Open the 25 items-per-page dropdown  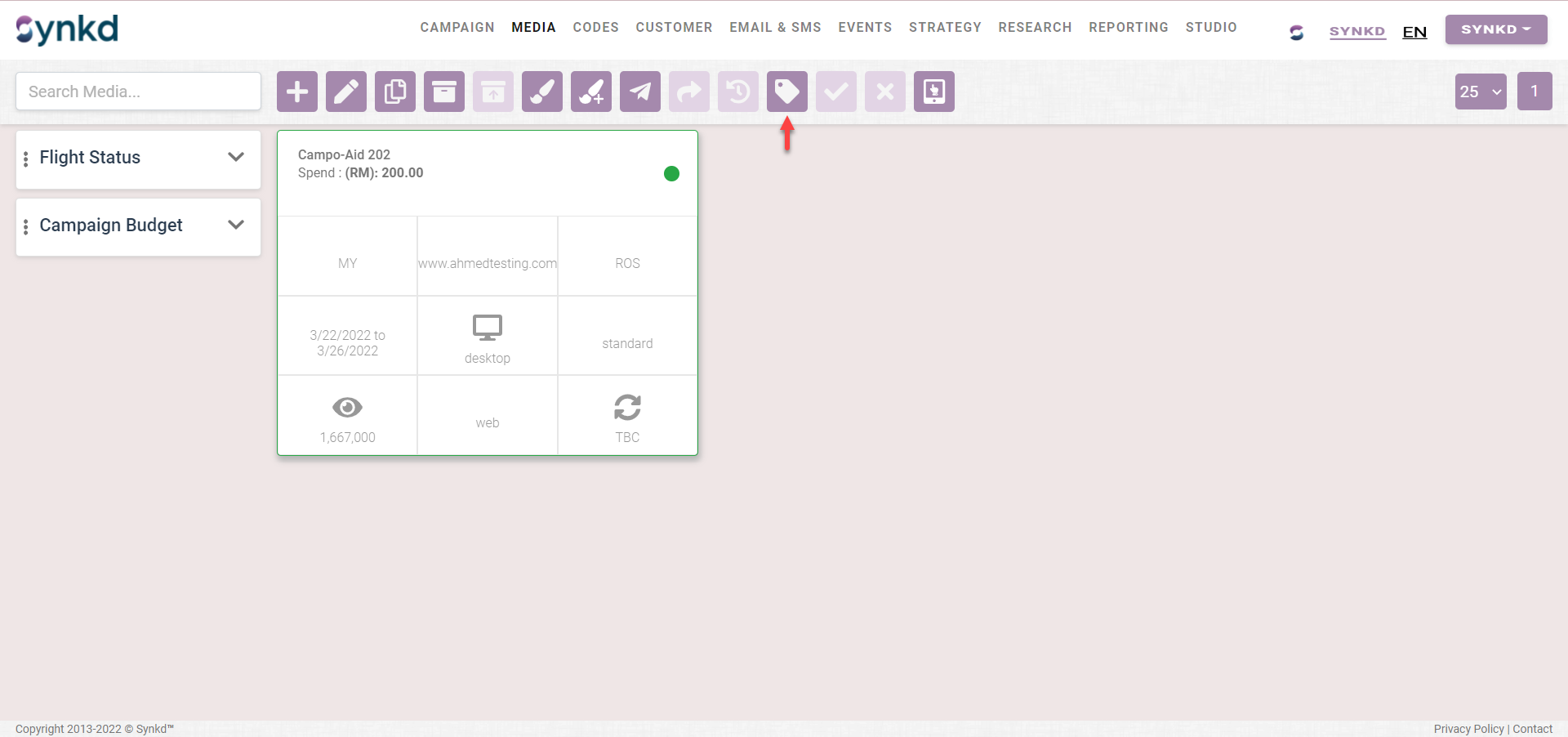1480,92
